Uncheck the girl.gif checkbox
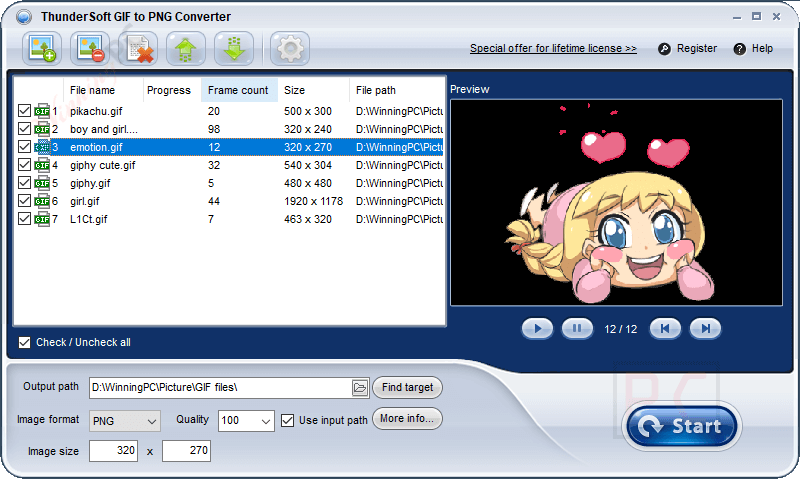Screen dimensions: 800x479 [24, 200]
